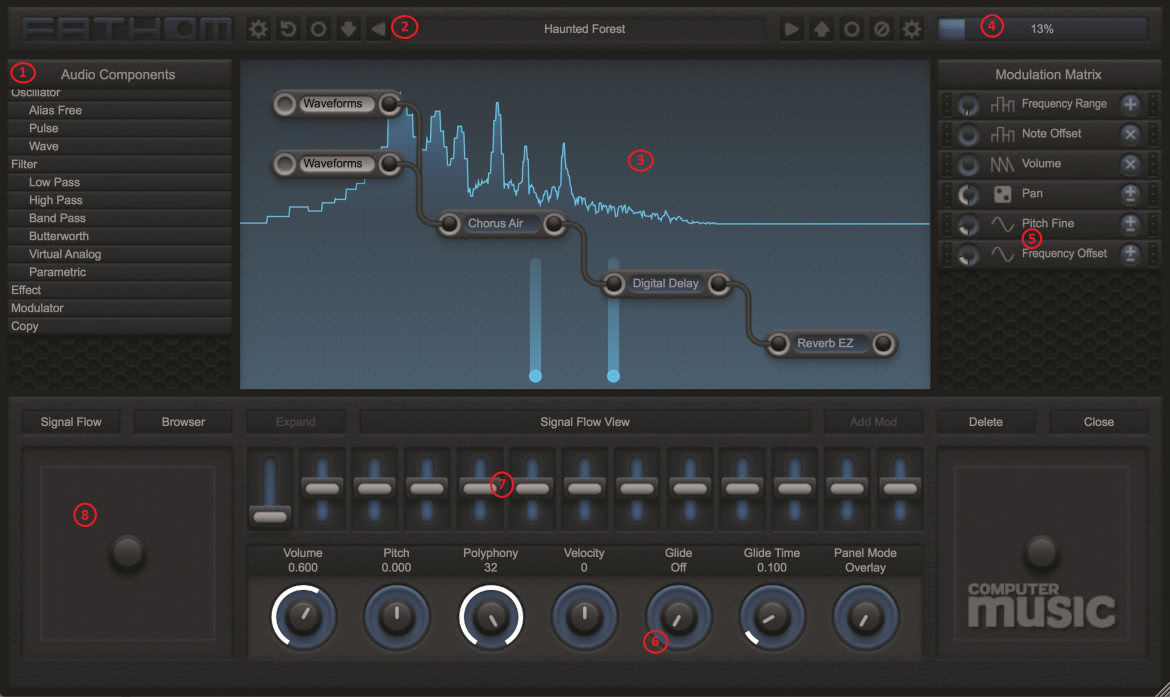This screenshot has height=697, width=1170.
Task: Click the down arrow icon in top toolbar
Action: (348, 29)
